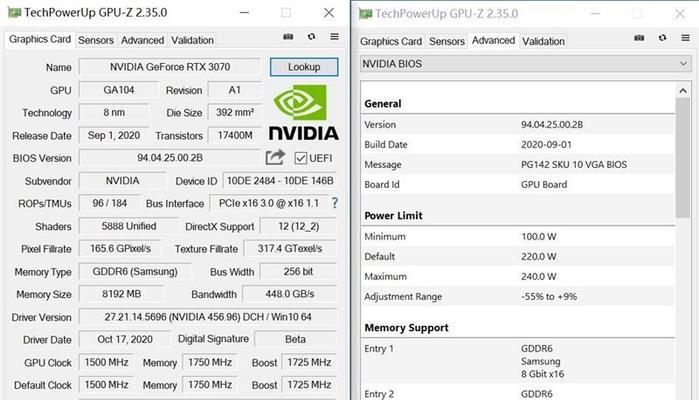Click the scrollbar up arrow in Advanced panel
699x400 pixels.
[x=683, y=91]
